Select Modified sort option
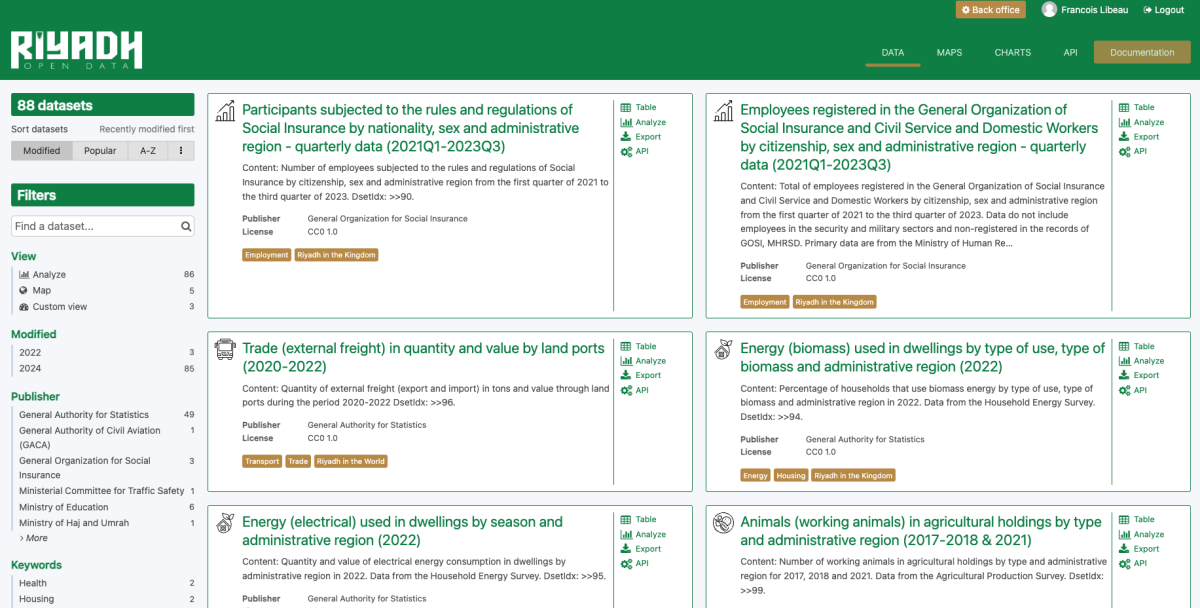The height and width of the screenshot is (608, 1200). coord(42,151)
